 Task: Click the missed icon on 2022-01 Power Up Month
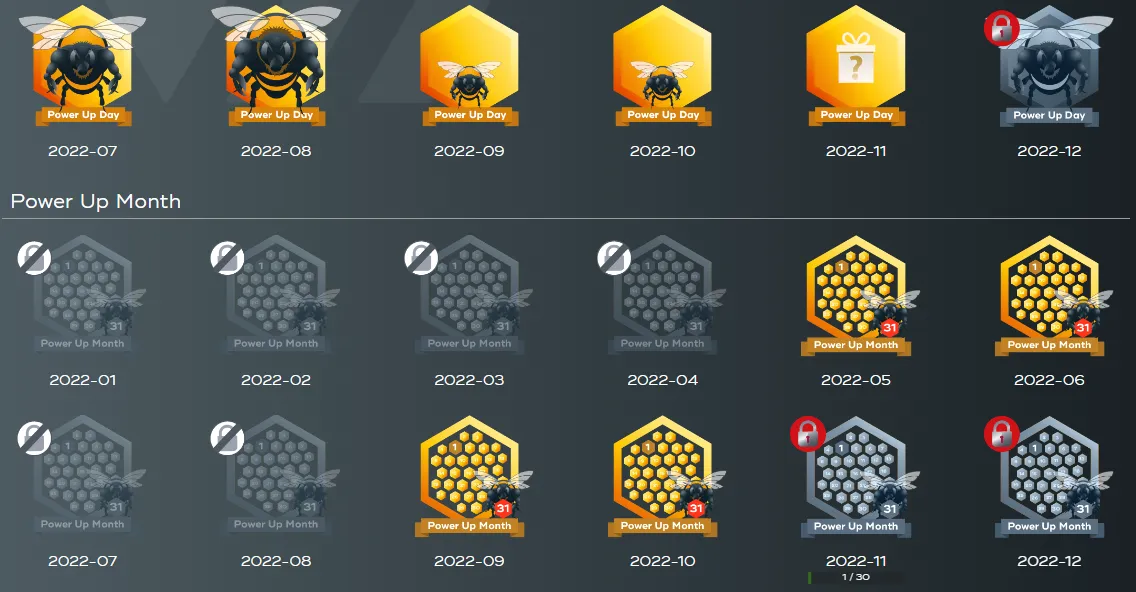34,258
